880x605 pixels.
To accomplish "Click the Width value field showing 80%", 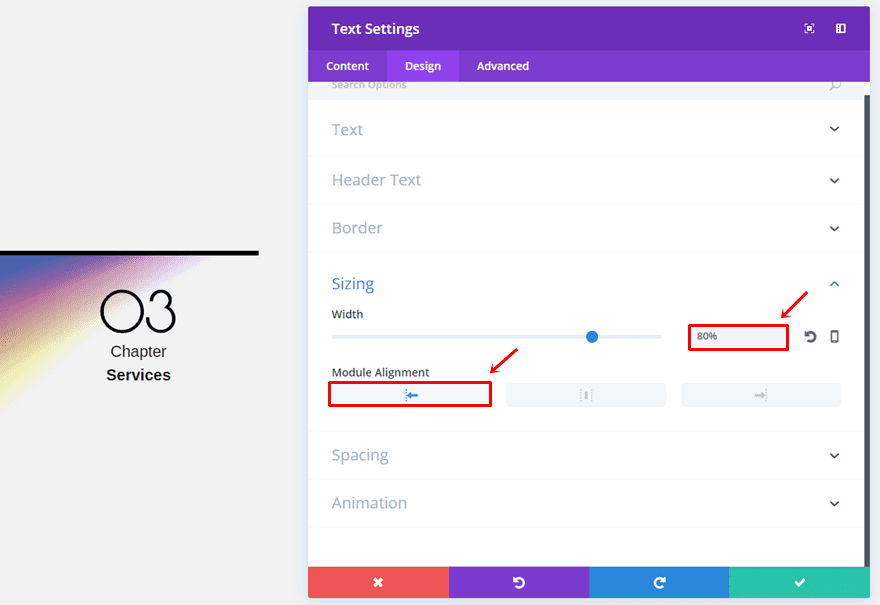I will click(x=739, y=337).
